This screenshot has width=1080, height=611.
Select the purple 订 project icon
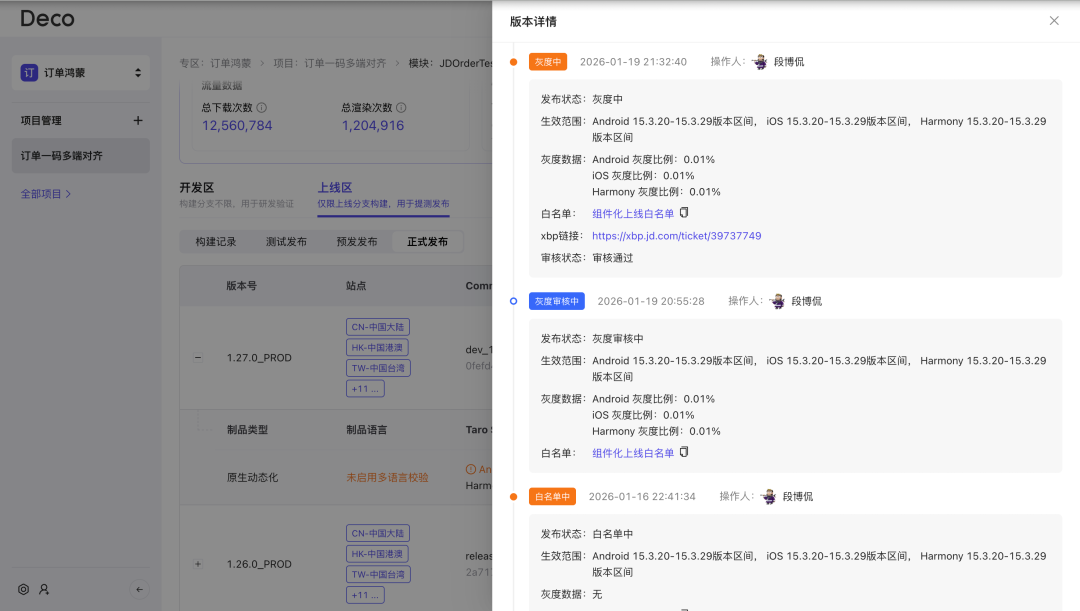pos(28,71)
